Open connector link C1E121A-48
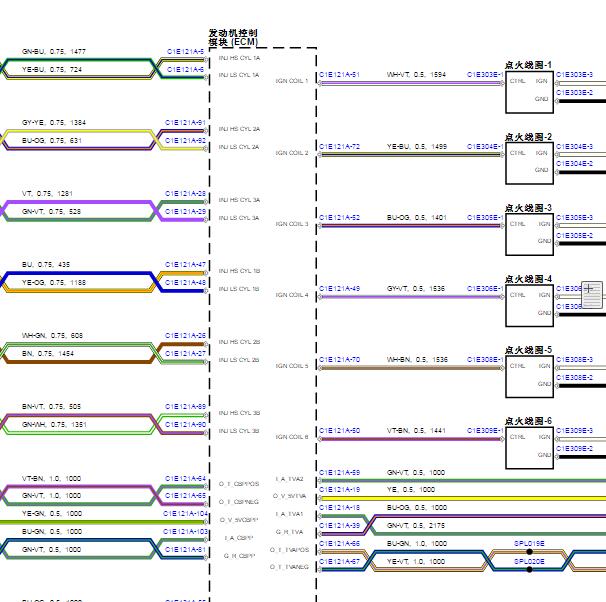 [x=185, y=282]
